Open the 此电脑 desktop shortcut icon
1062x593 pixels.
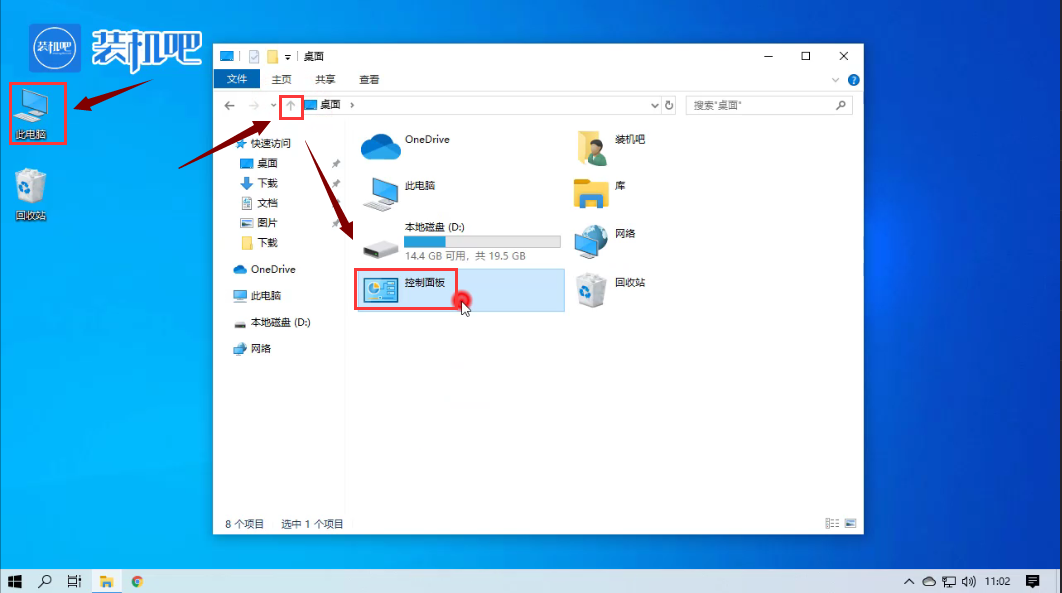(x=32, y=111)
